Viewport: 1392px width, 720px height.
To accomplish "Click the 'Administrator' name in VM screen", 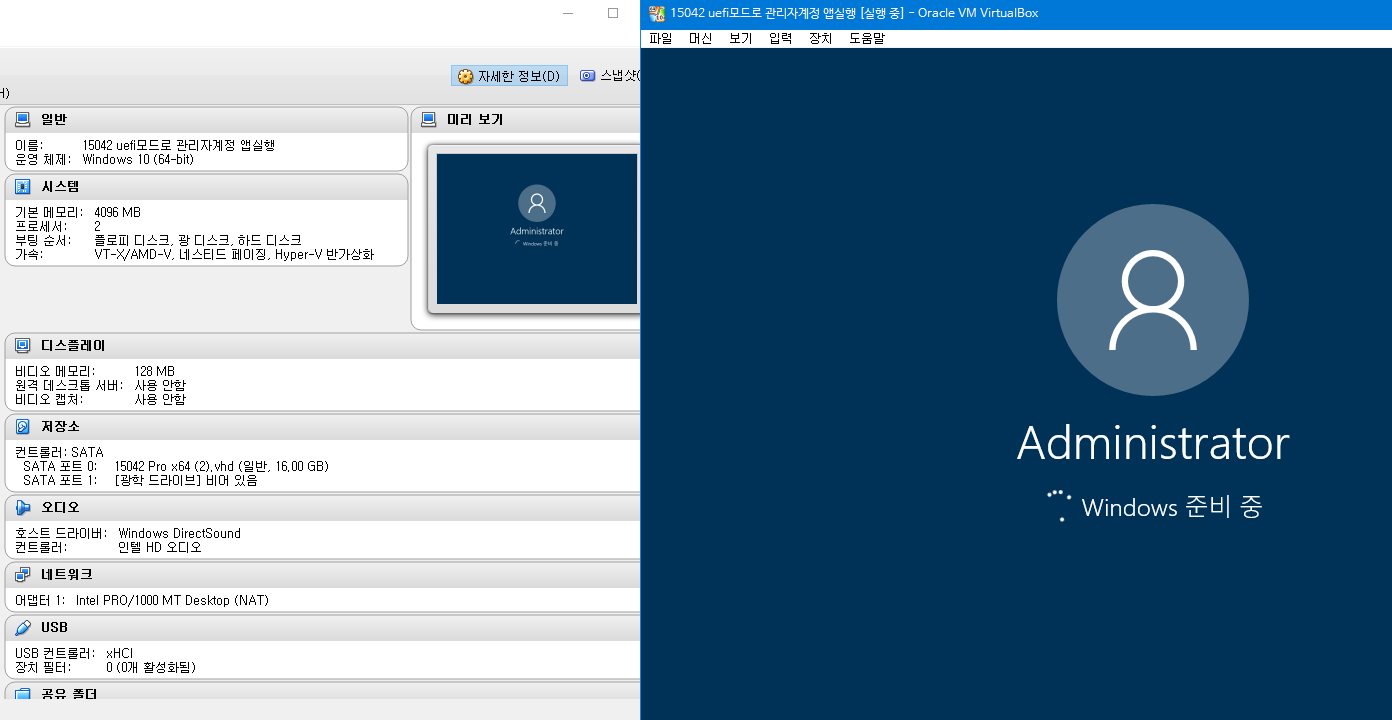I will coord(1152,443).
